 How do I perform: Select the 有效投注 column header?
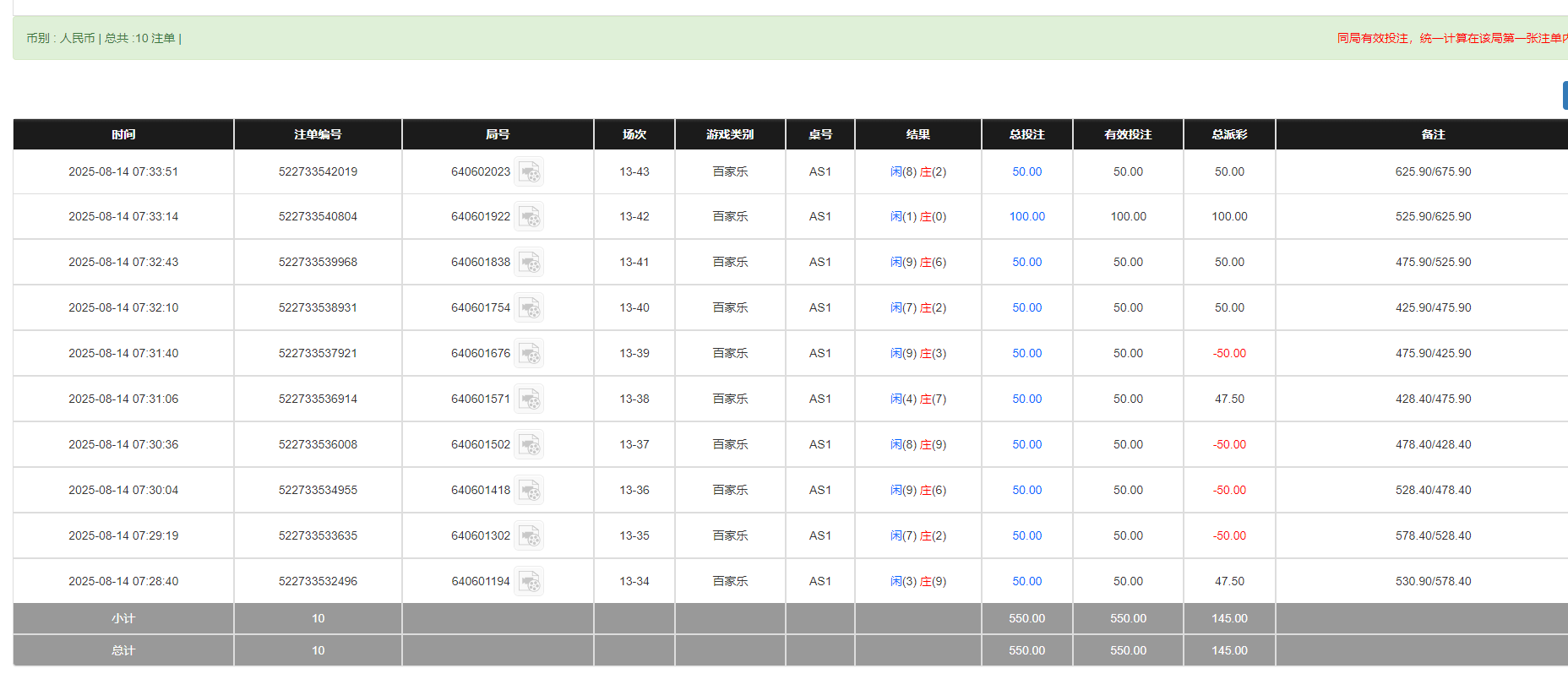coord(1128,134)
